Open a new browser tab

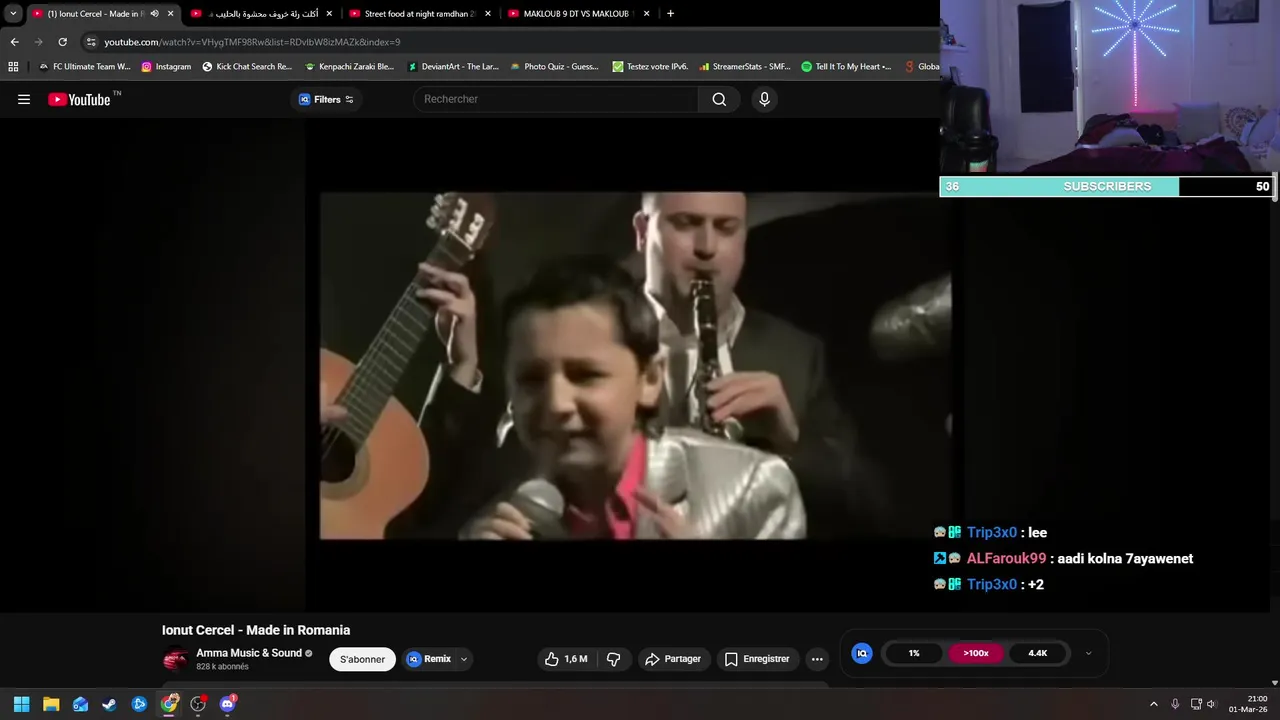(670, 14)
